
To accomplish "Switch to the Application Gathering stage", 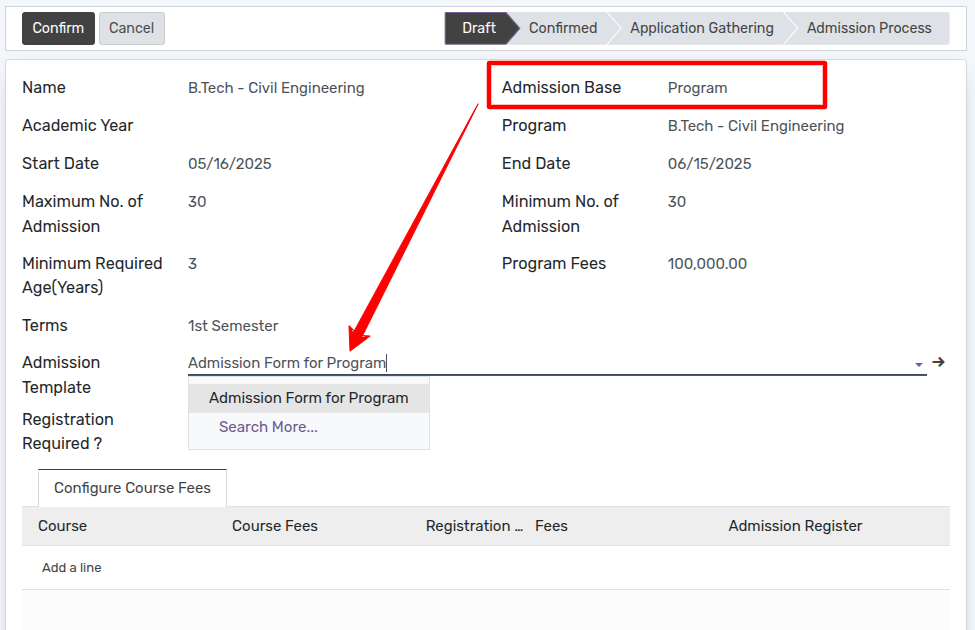I will [x=701, y=28].
